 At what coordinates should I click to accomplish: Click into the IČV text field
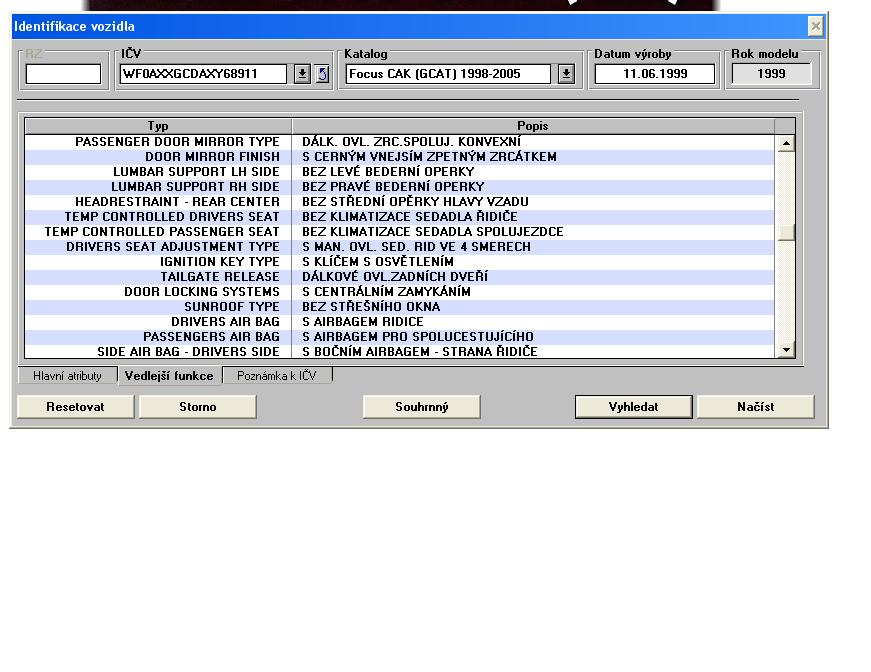(x=204, y=74)
